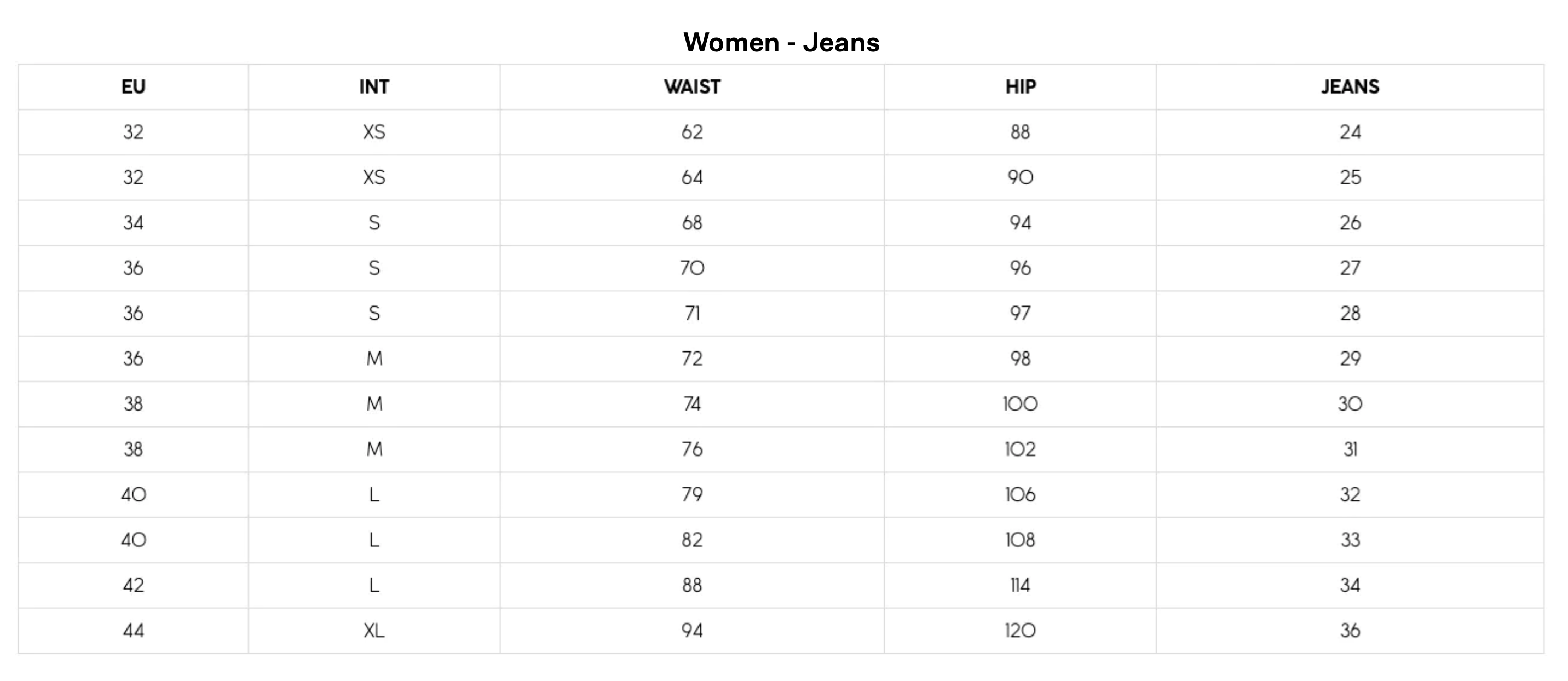Click EU size 44 cell
Image resolution: width=1568 pixels, height=681 pixels.
[133, 631]
